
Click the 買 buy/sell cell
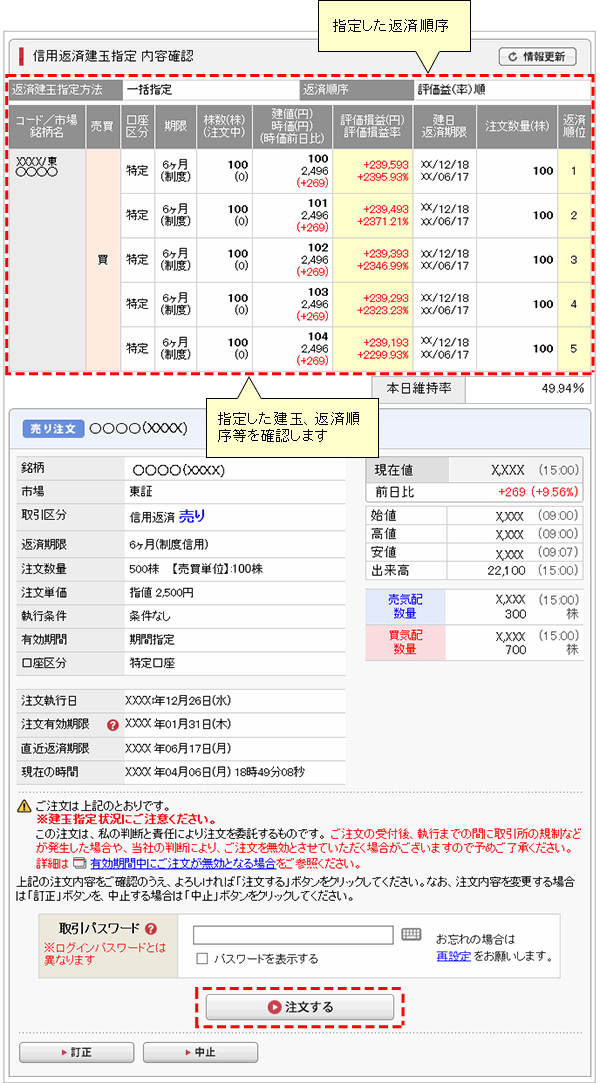click(102, 260)
